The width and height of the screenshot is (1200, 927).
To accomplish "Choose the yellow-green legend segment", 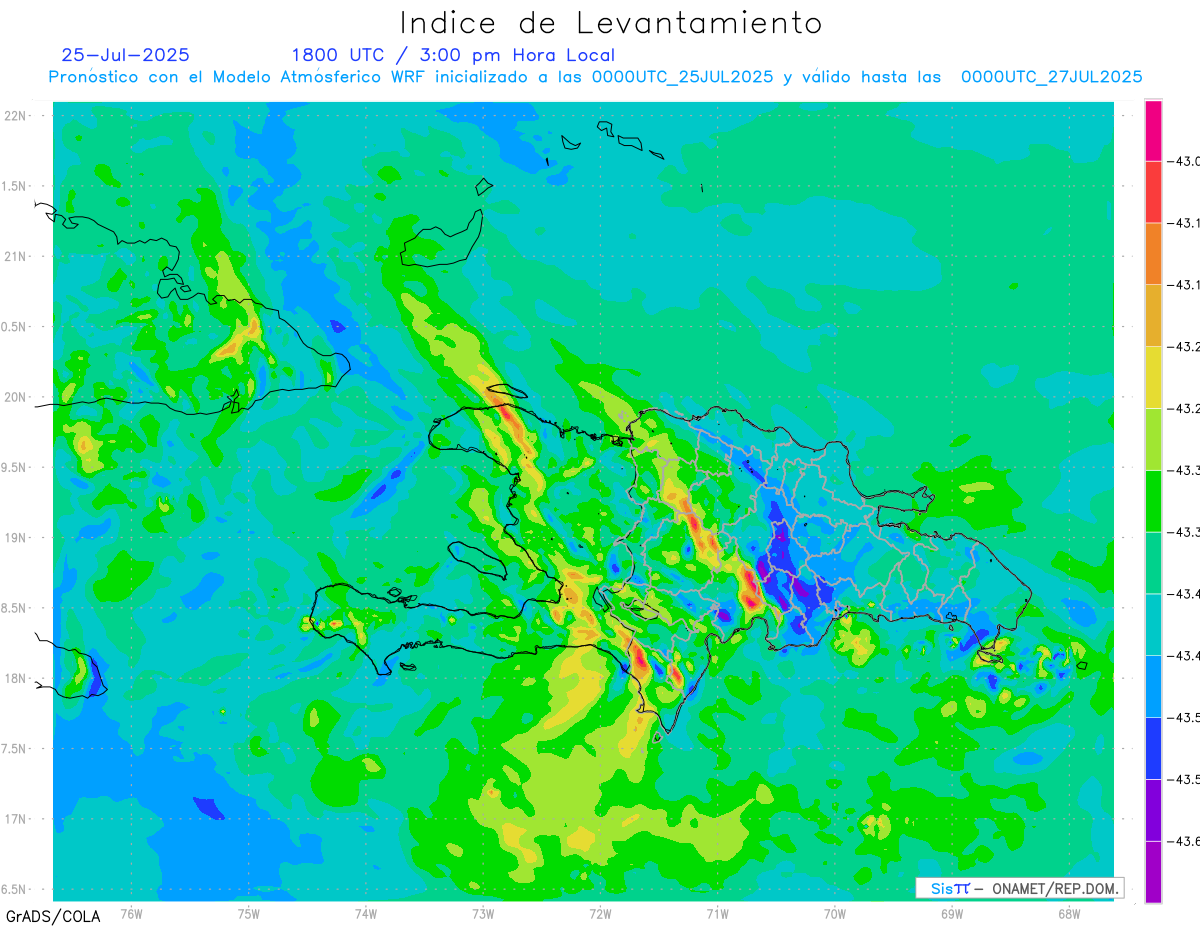I will 1153,439.
